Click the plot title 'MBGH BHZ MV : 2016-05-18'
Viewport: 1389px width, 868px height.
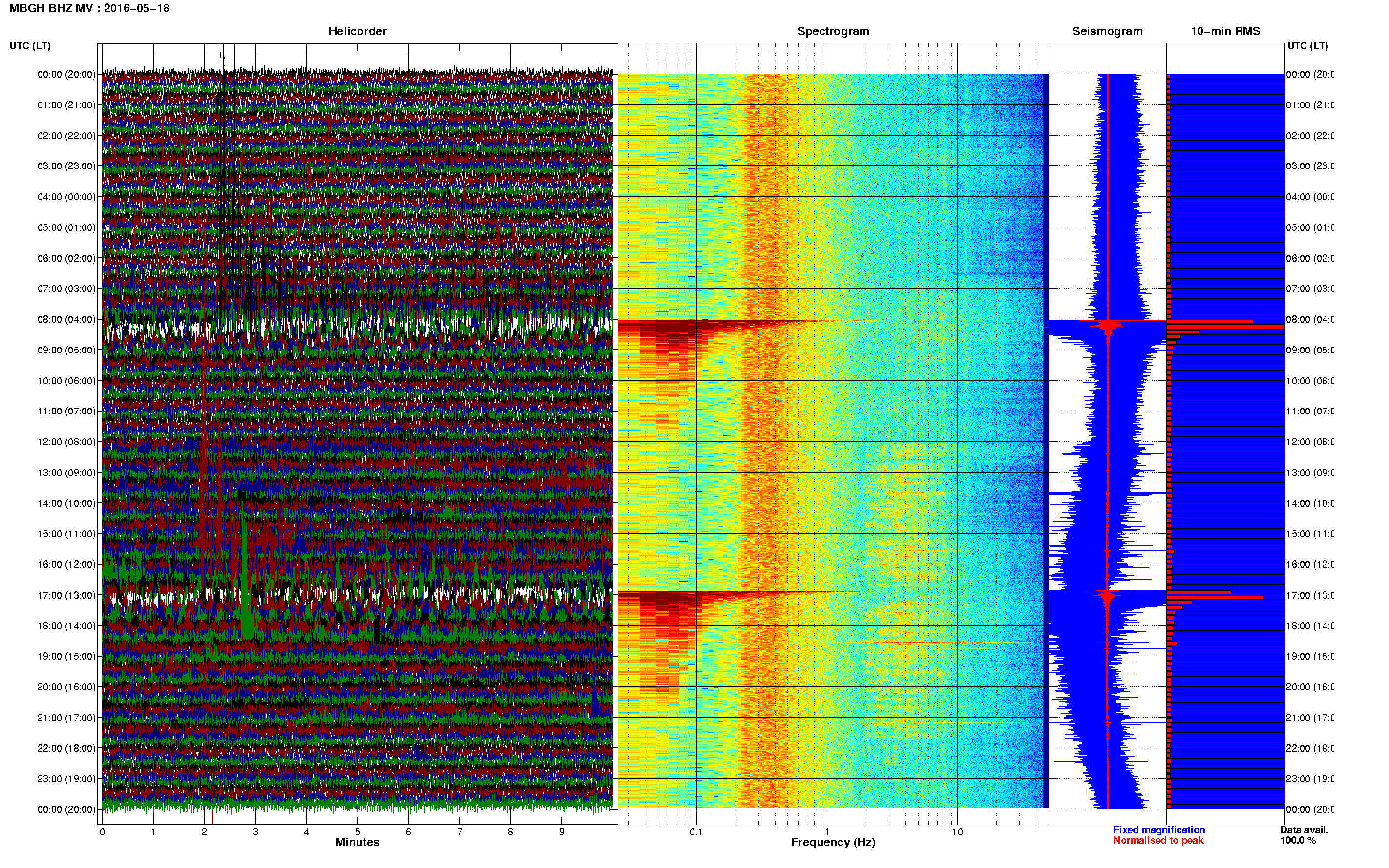click(x=89, y=9)
